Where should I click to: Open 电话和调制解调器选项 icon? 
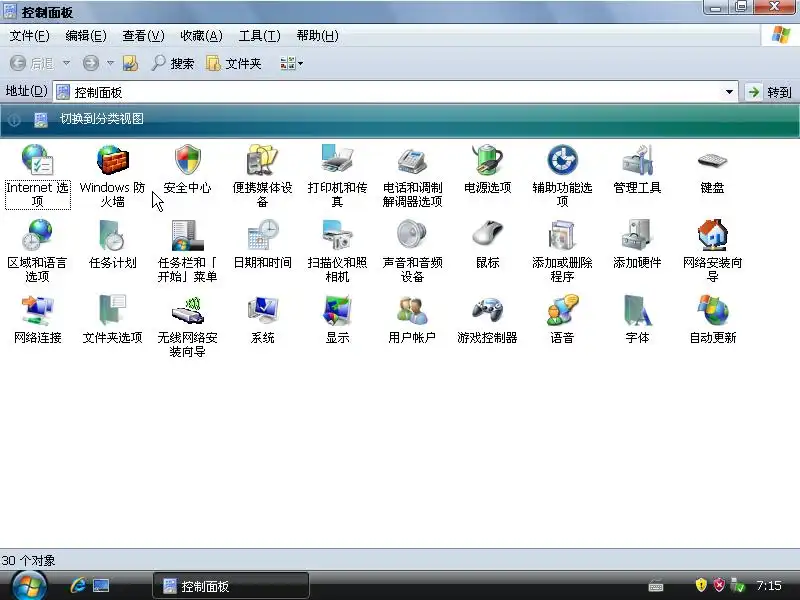point(412,160)
